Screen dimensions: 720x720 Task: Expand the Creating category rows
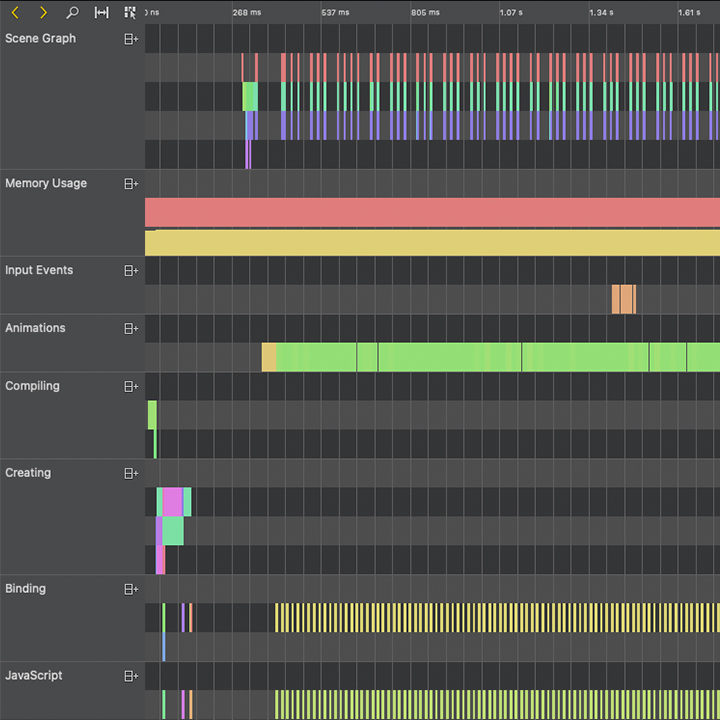pyautogui.click(x=130, y=474)
